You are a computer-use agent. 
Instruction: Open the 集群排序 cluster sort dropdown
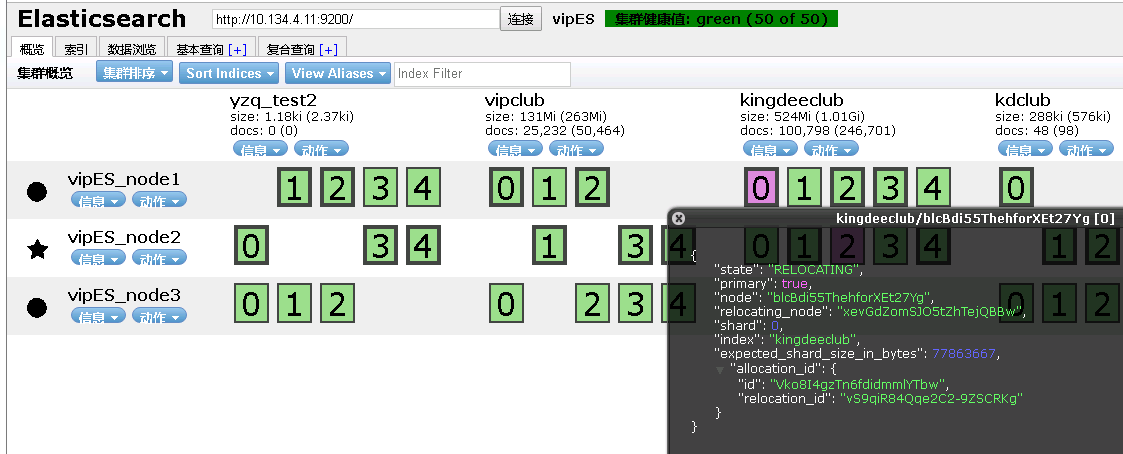[x=135, y=72]
